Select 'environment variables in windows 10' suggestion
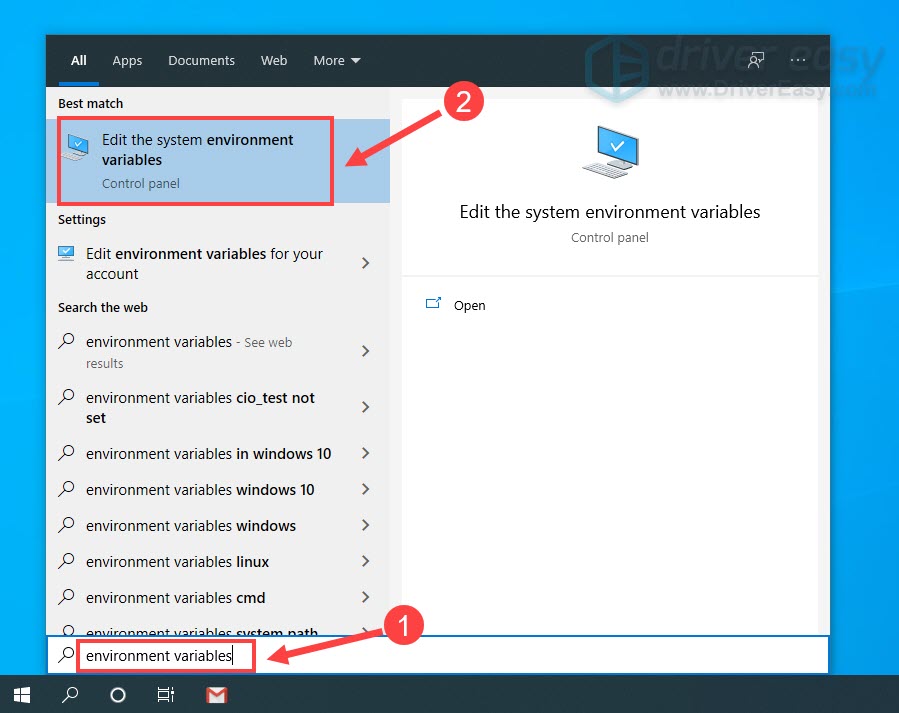899x713 pixels. point(195,453)
